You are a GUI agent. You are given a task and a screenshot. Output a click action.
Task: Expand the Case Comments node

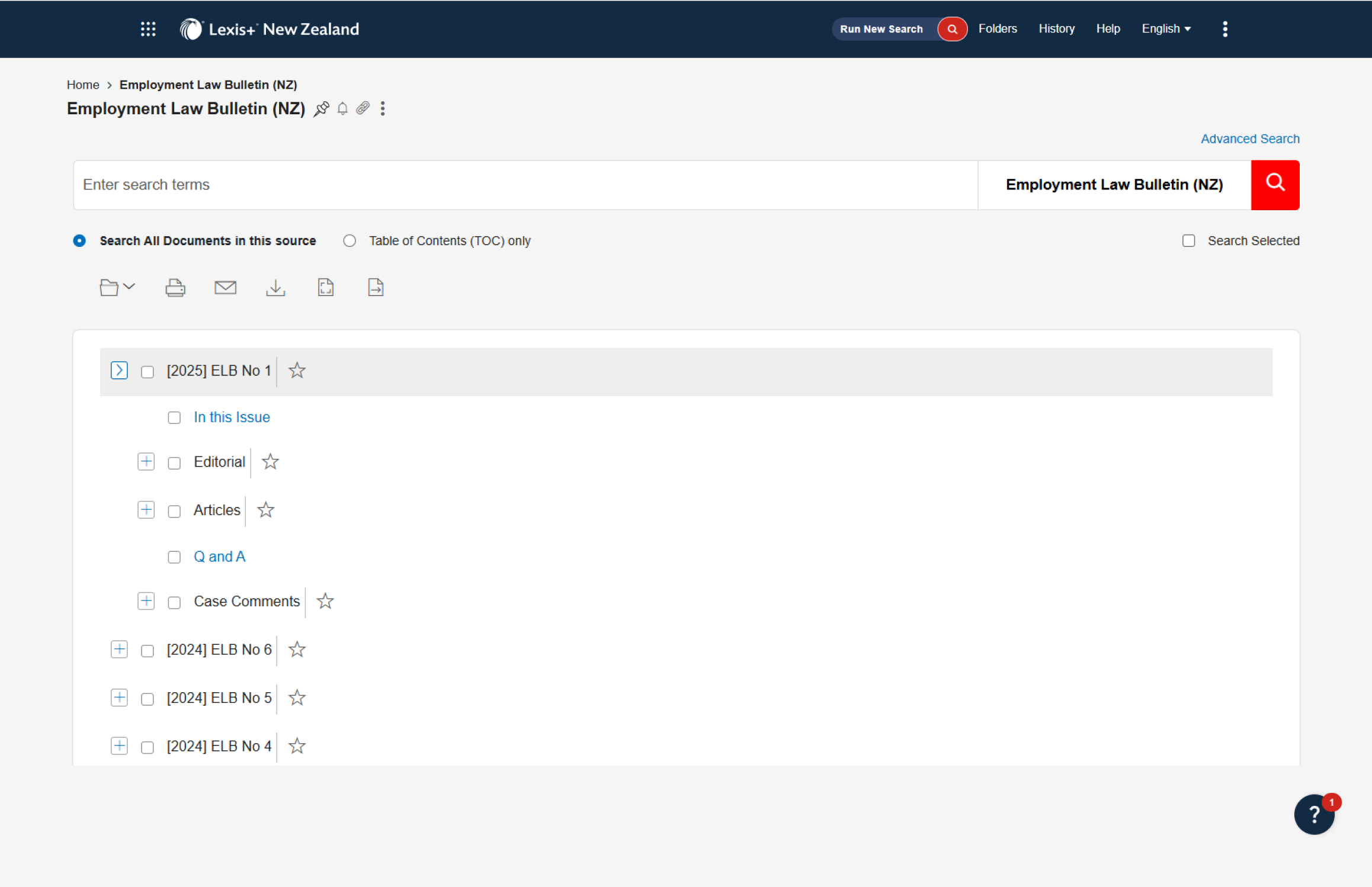(146, 601)
